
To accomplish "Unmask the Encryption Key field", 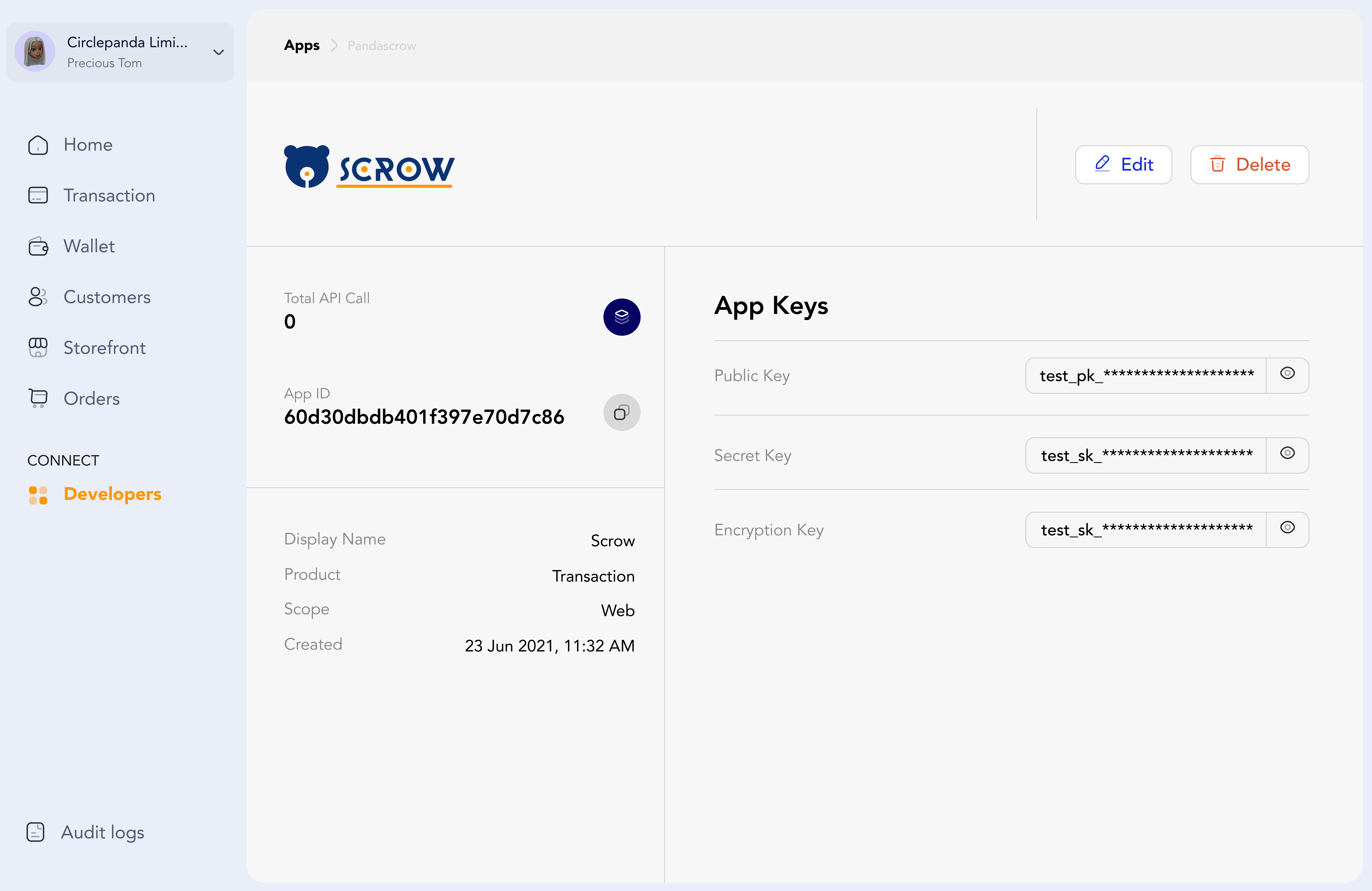I will (1287, 528).
